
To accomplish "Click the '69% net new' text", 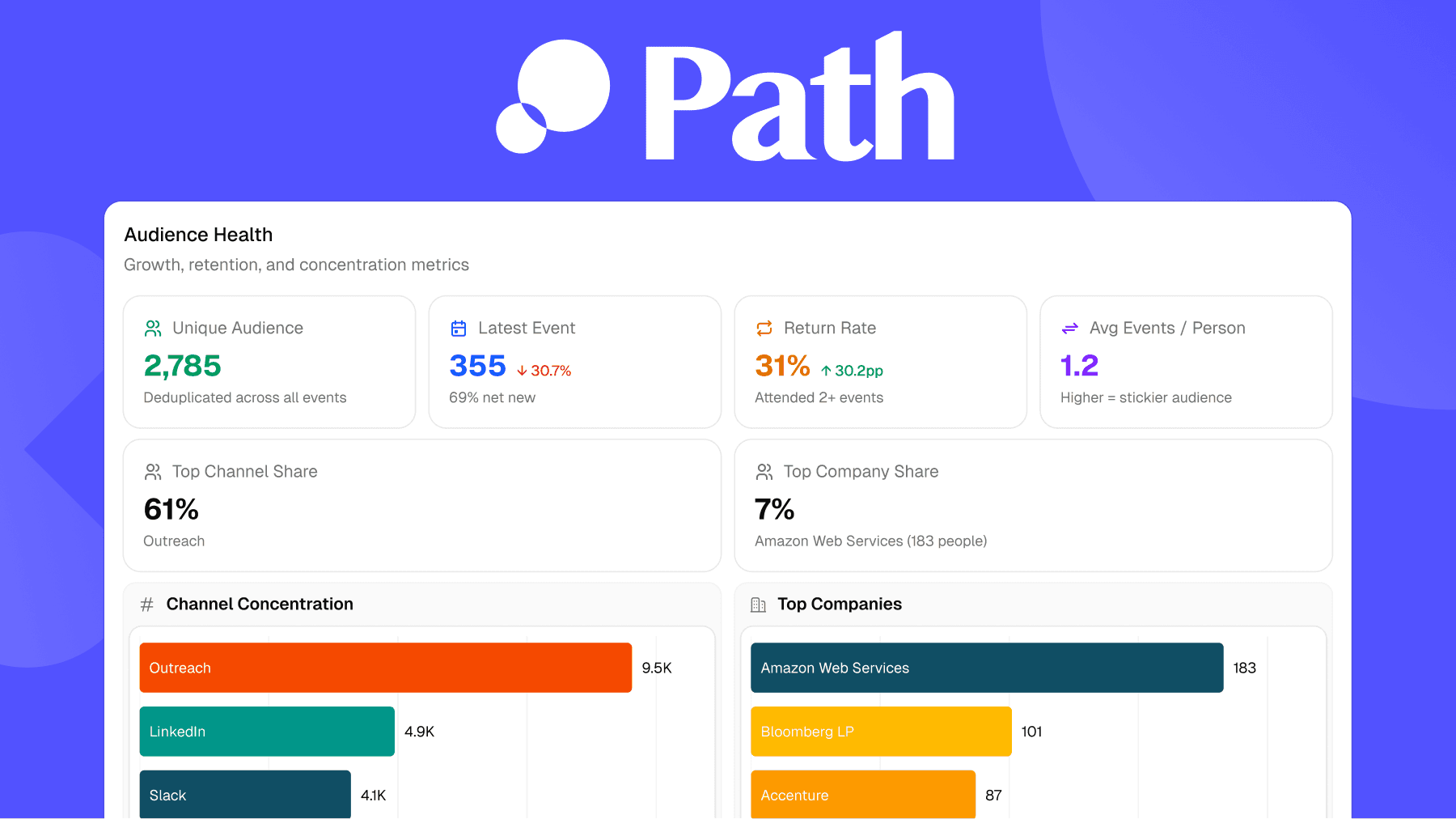I will coord(493,397).
